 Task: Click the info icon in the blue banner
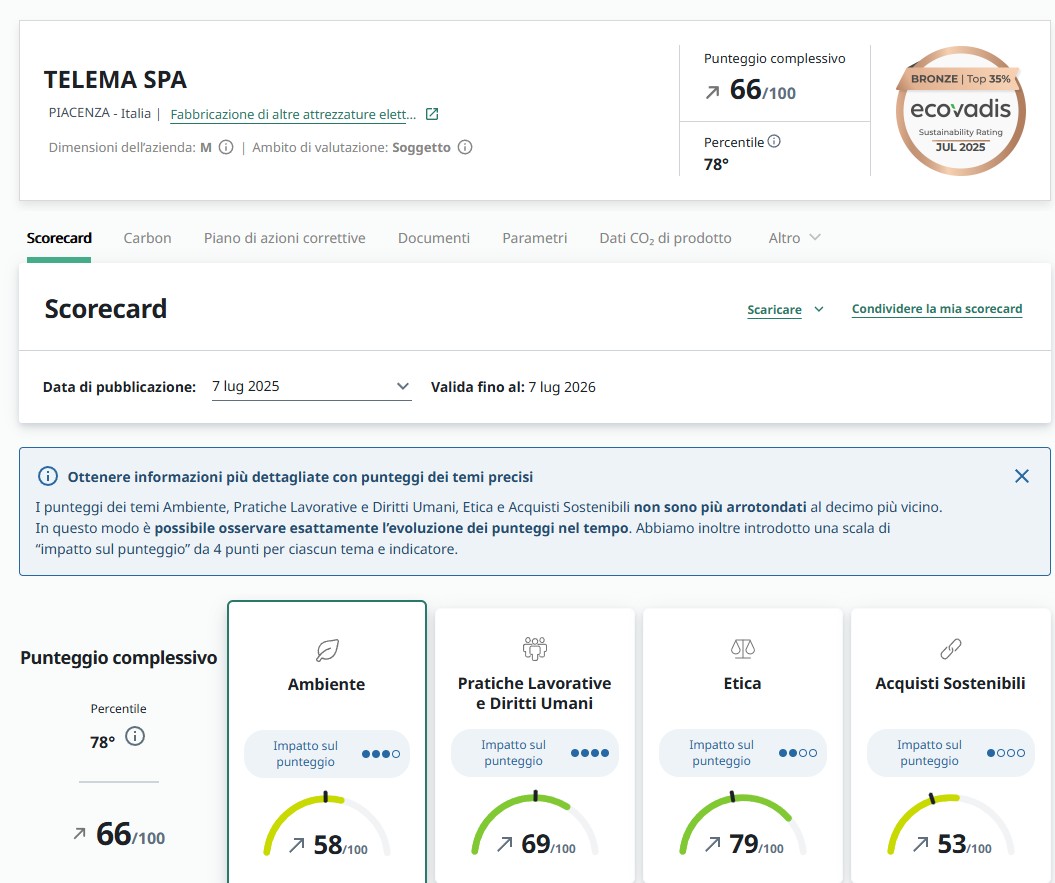click(47, 476)
